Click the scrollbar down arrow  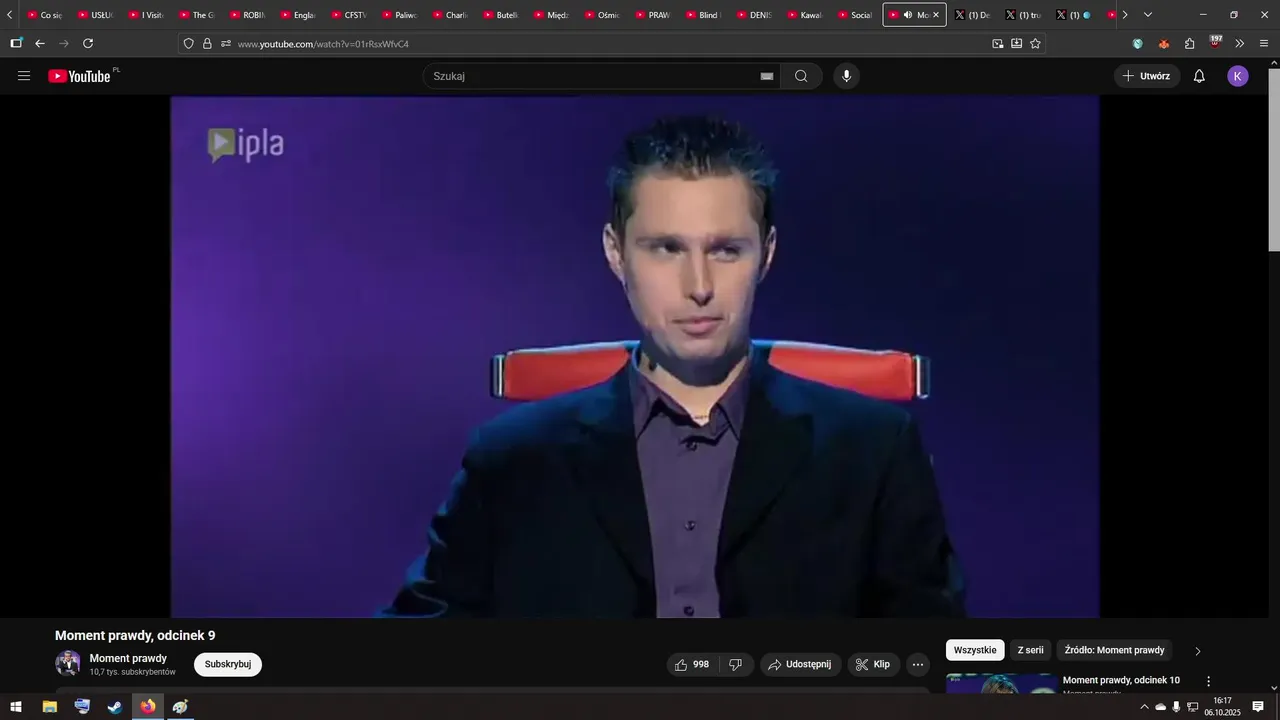pyautogui.click(x=1274, y=686)
